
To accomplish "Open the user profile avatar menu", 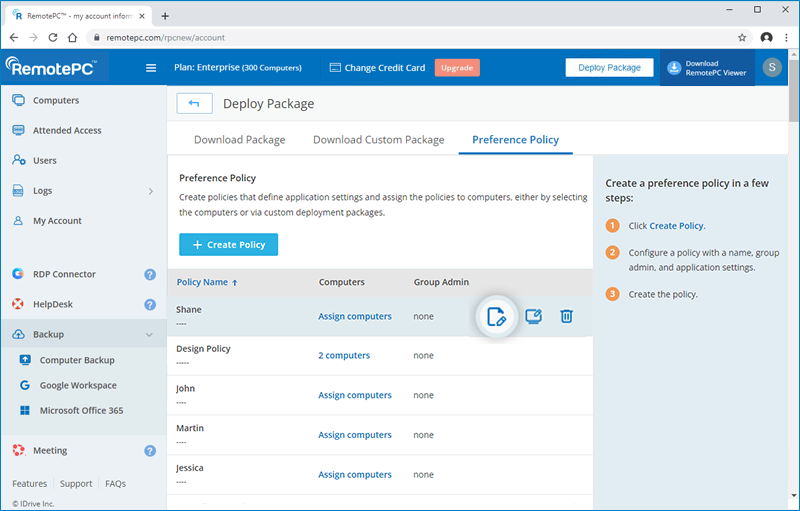I will tap(771, 68).
